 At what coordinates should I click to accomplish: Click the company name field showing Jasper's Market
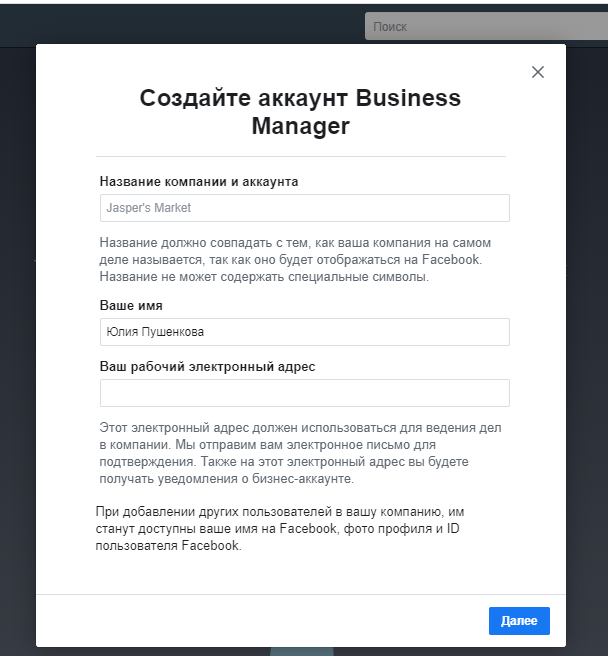(x=305, y=208)
